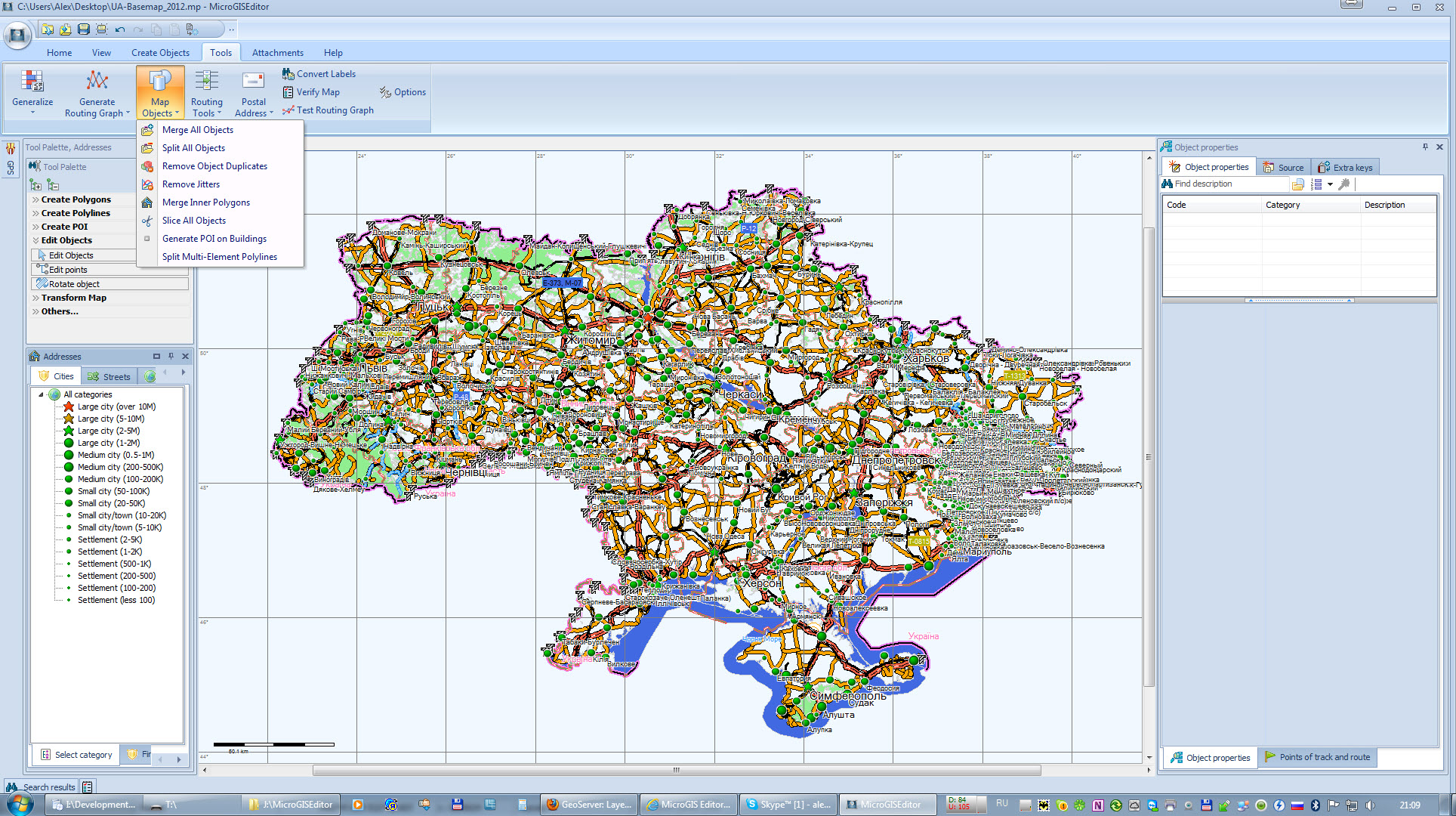Toggle the pin on Addresses panel
This screenshot has height=816, width=1456.
(x=171, y=356)
